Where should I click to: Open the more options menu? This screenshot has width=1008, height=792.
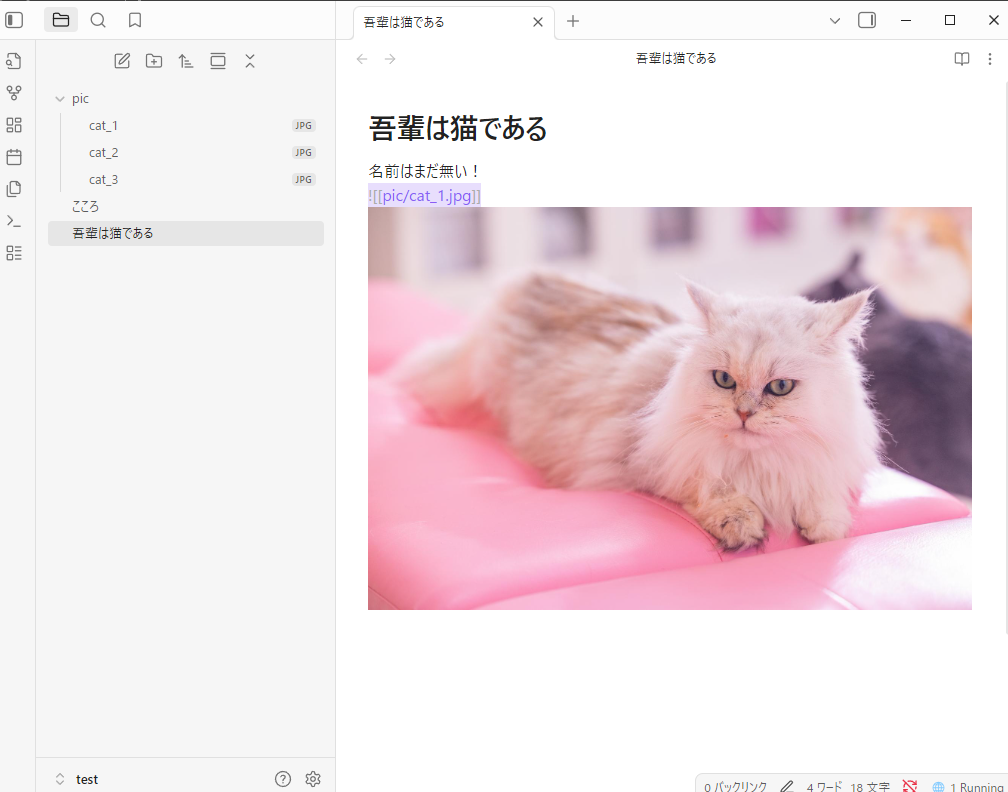click(990, 59)
